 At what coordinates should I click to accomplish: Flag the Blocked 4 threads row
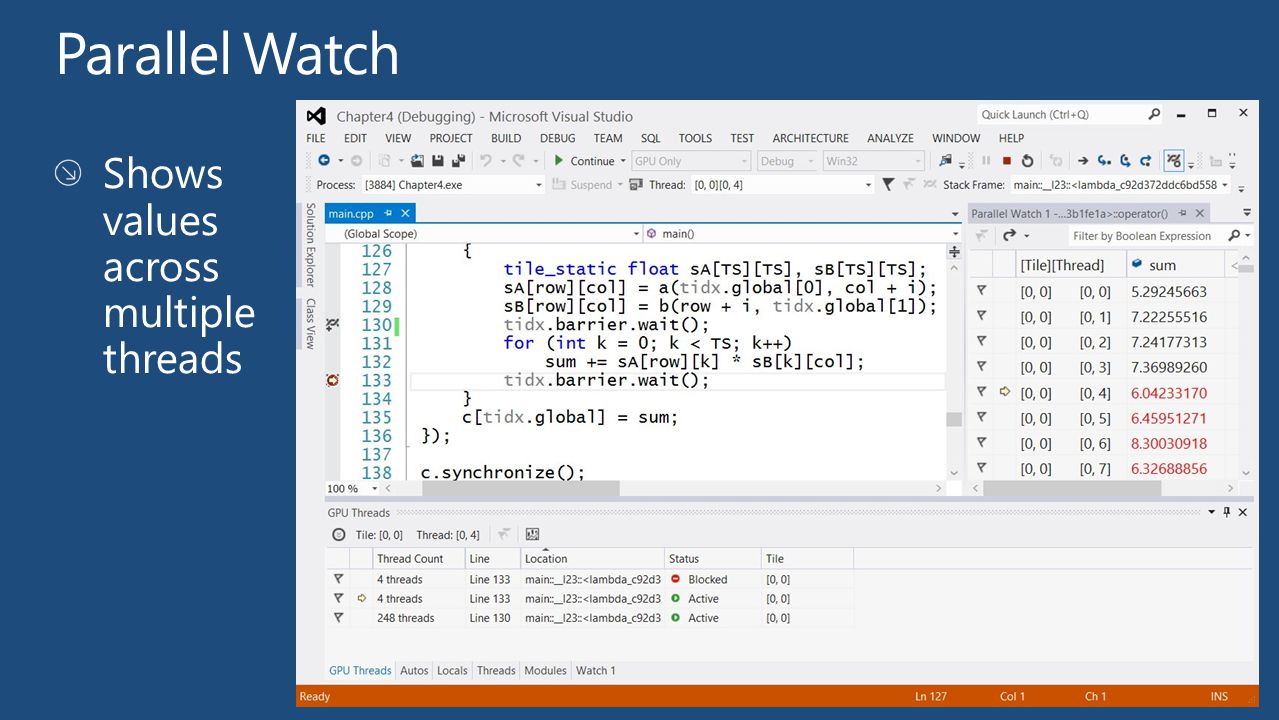(338, 579)
